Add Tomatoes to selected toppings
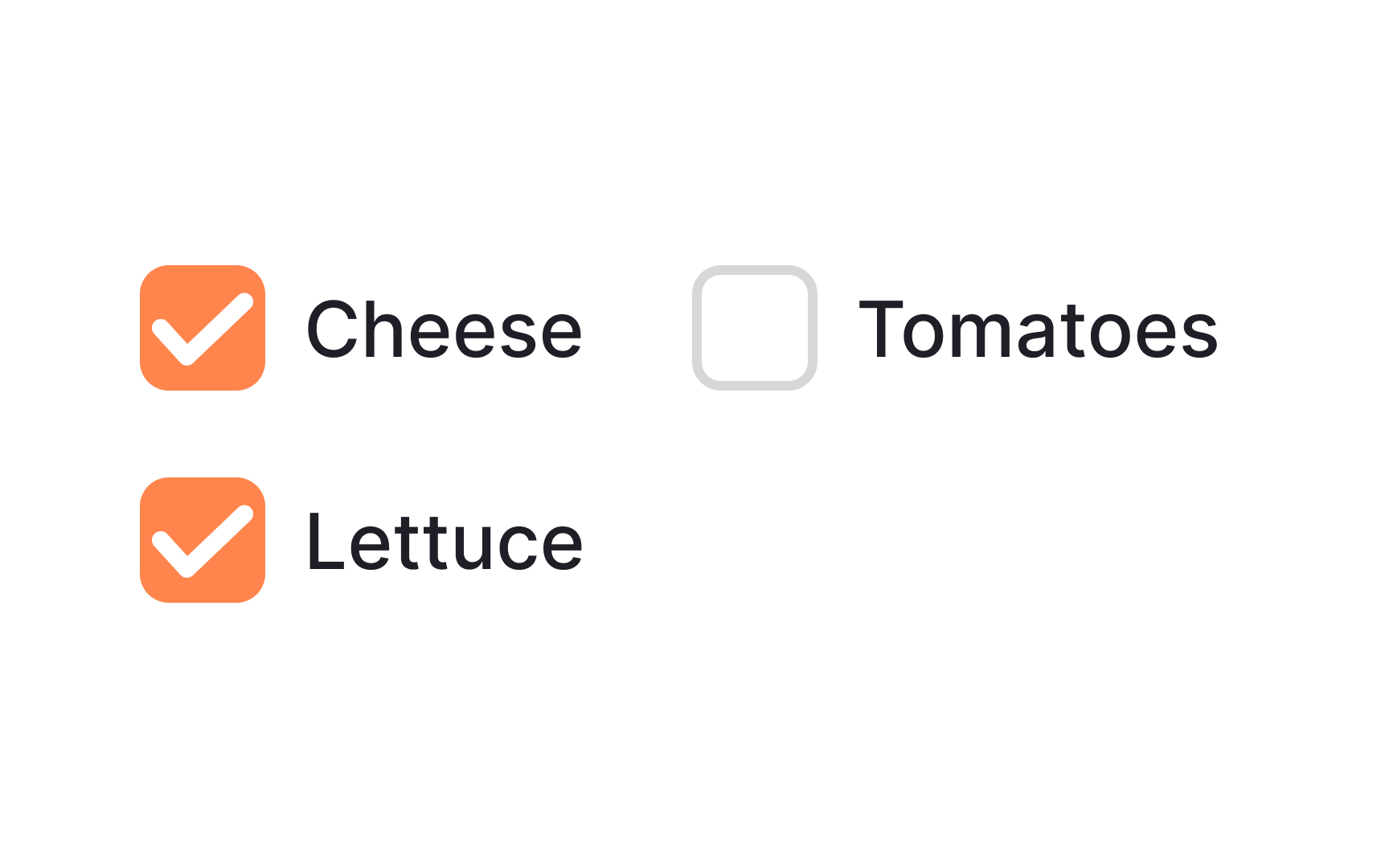Viewport: 1389px width, 868px height. 755,328
